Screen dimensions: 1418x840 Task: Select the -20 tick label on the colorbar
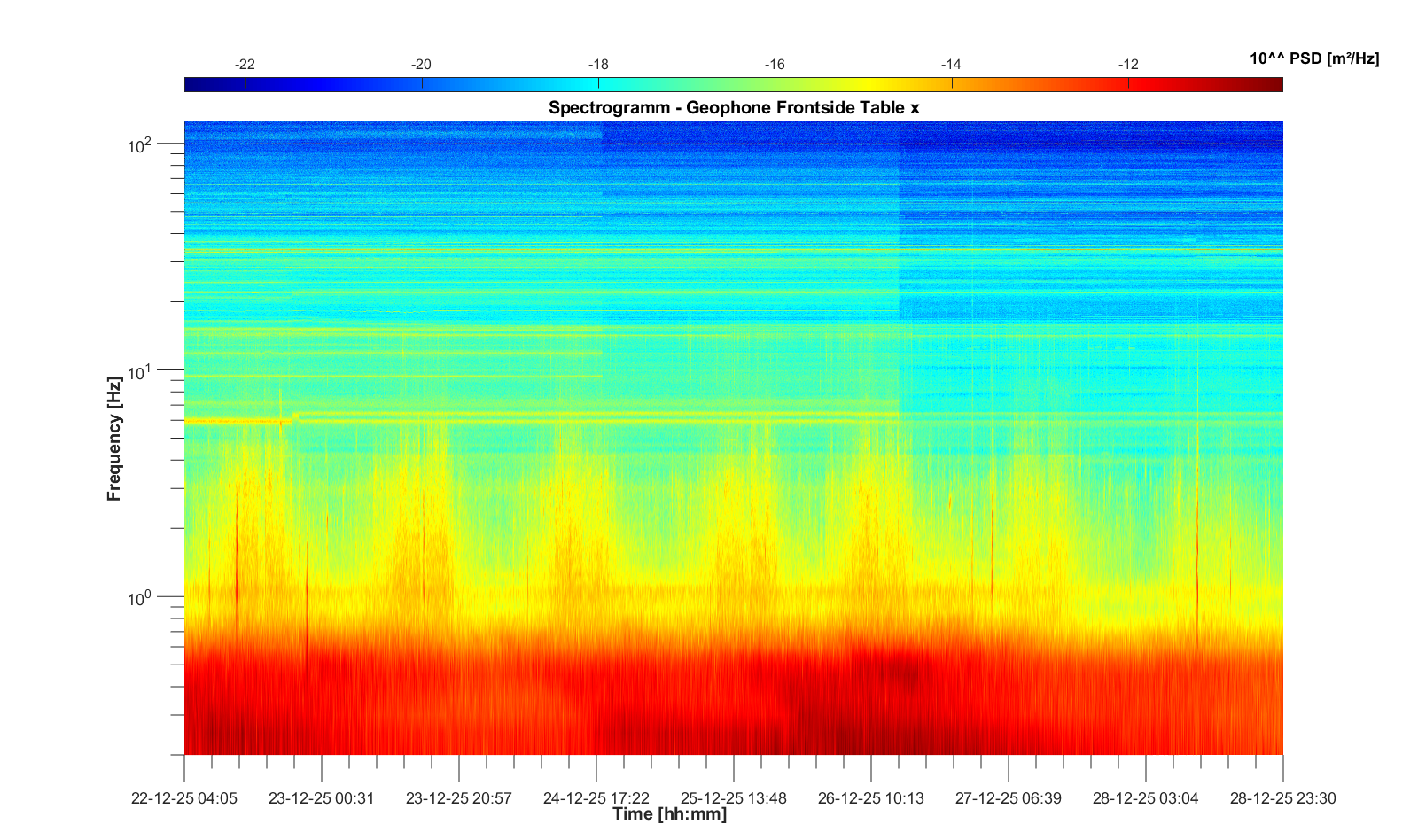pyautogui.click(x=421, y=65)
